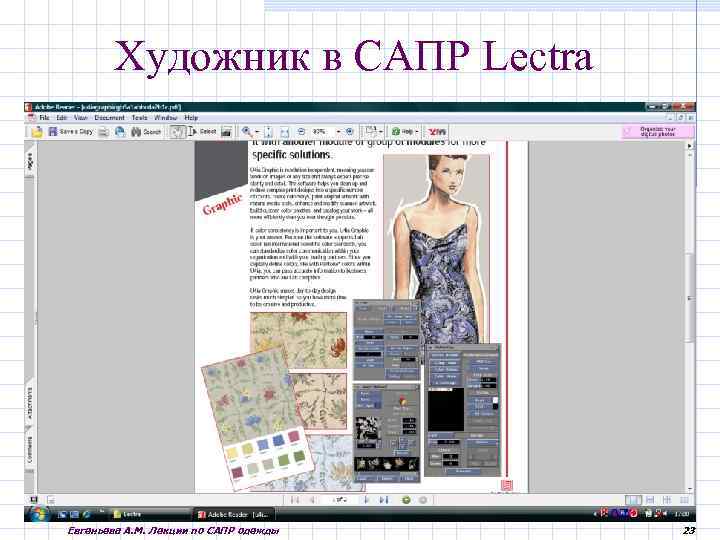Click the Snapshot camera tool
720x540 pixels.
pyautogui.click(x=226, y=132)
